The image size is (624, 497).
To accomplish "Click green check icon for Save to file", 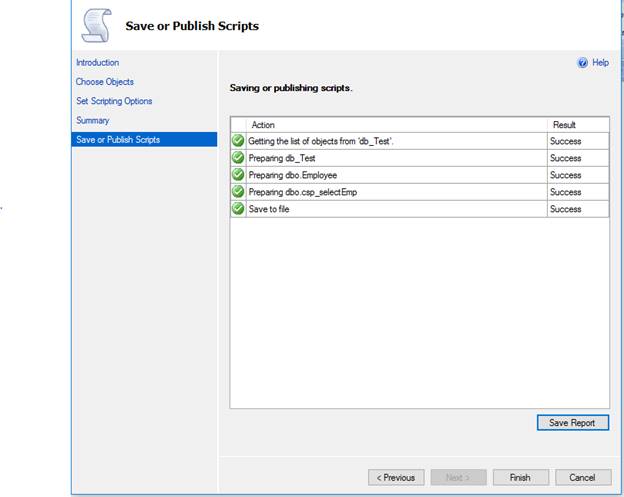I will pos(238,209).
